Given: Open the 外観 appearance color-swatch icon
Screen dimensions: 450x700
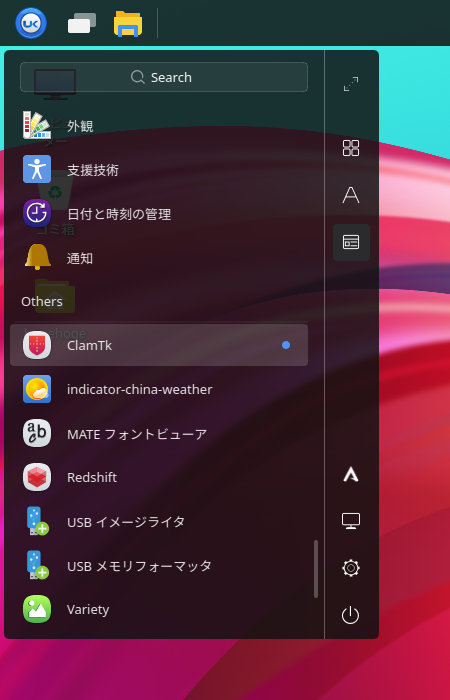Looking at the screenshot, I should pos(37,125).
